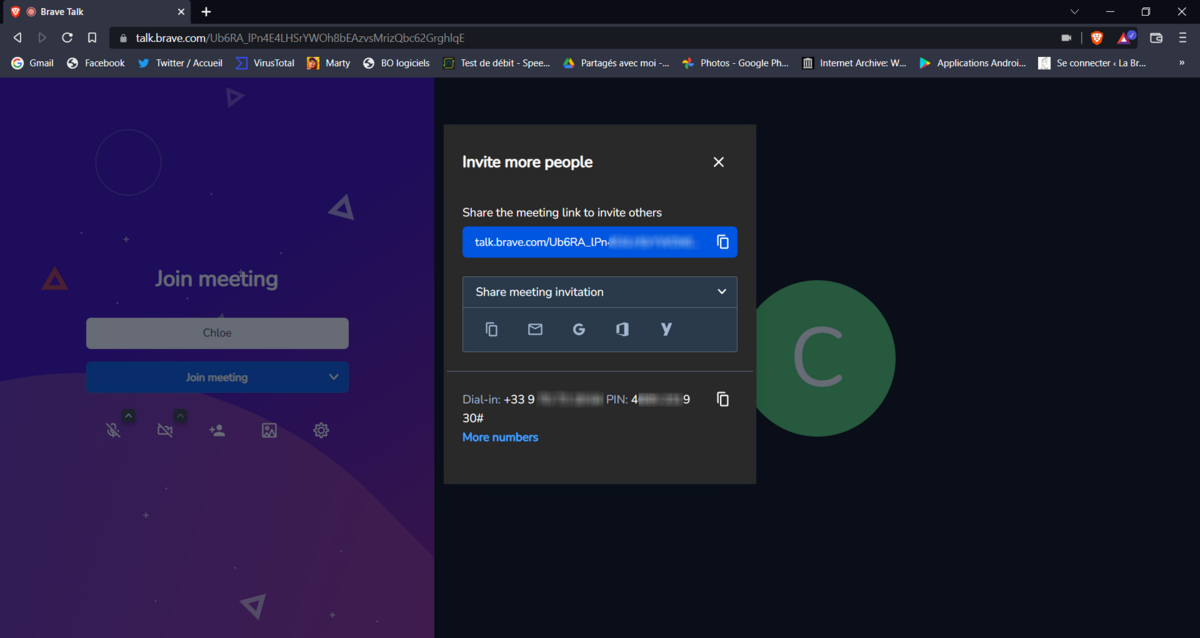Open the Brave Wallet icon
The height and width of the screenshot is (638, 1200).
coord(1156,38)
